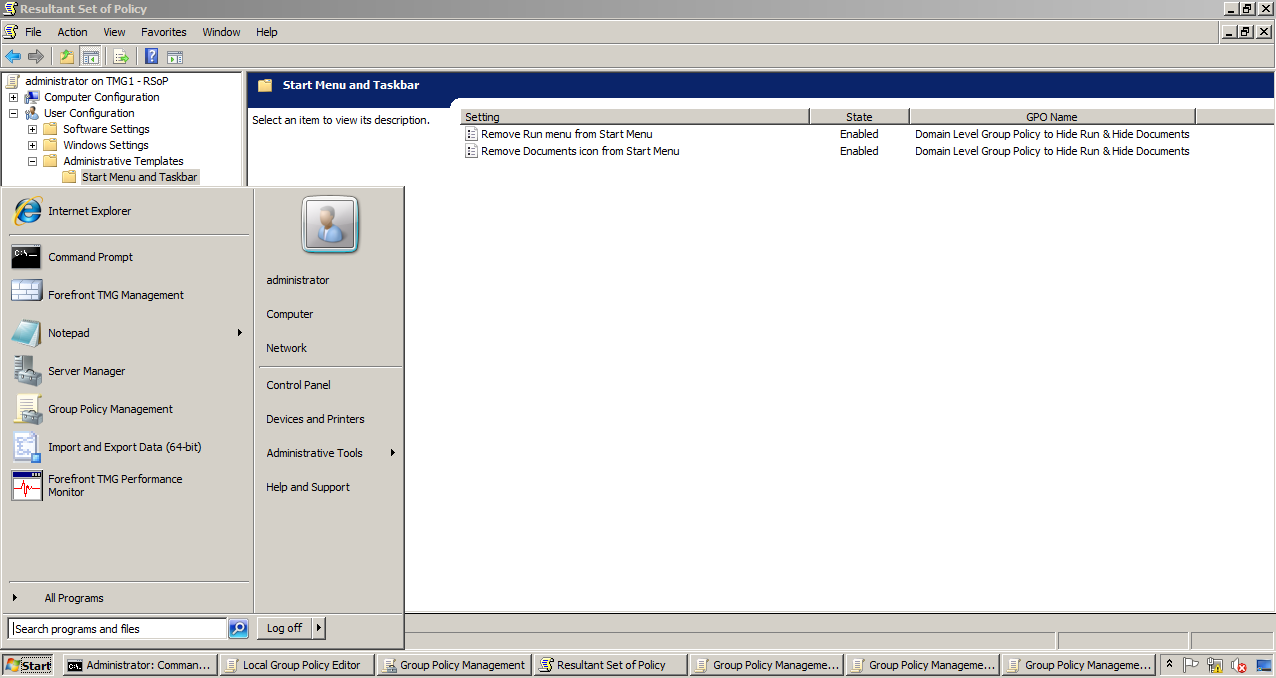The height and width of the screenshot is (678, 1276).
Task: Start Forefront TMG Performance Monitor
Action: (x=113, y=485)
